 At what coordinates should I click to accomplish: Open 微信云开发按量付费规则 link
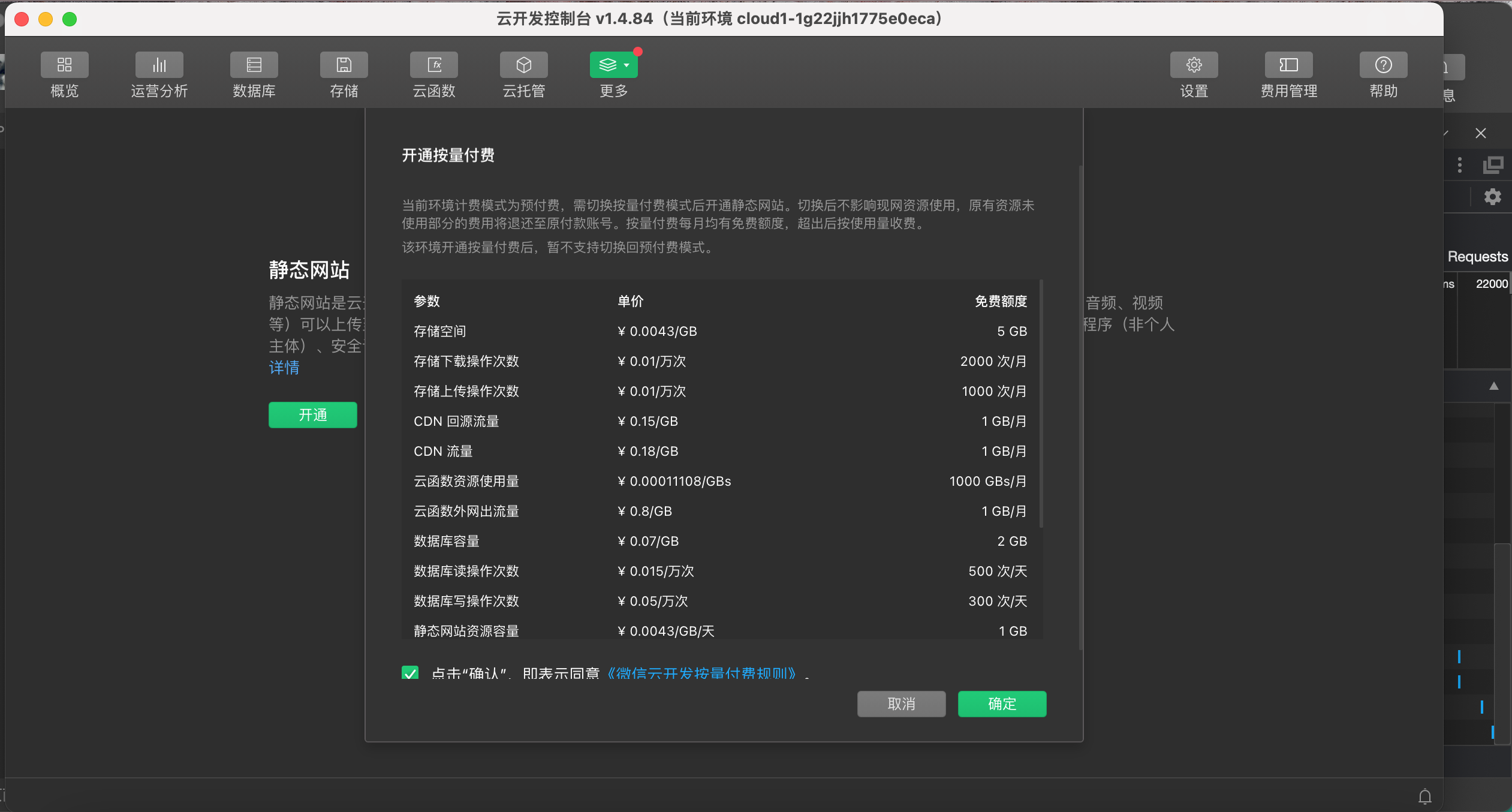pos(701,673)
